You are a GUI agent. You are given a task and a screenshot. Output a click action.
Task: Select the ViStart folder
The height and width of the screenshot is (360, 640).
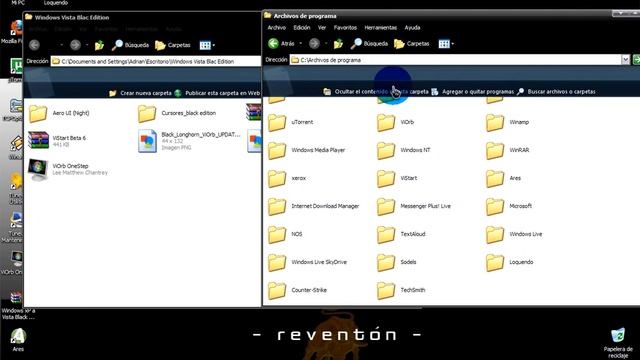[397, 178]
